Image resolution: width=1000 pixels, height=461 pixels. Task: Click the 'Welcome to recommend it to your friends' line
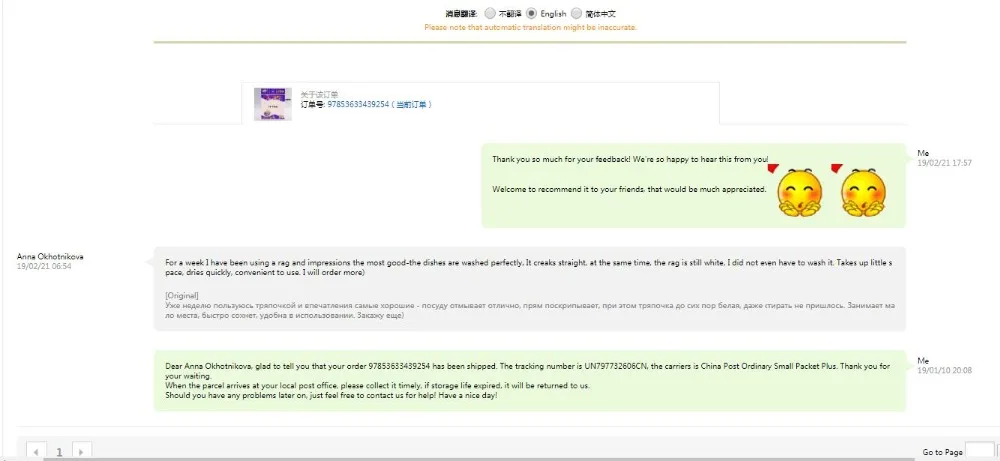[629, 189]
